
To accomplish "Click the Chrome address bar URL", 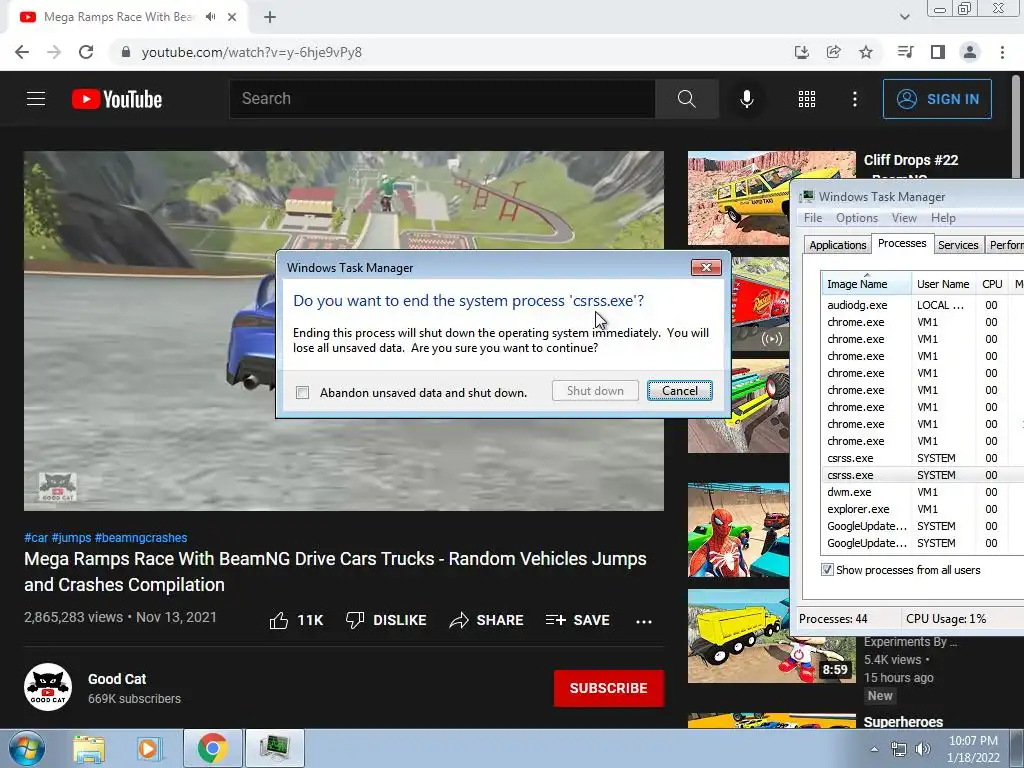I will (x=251, y=52).
